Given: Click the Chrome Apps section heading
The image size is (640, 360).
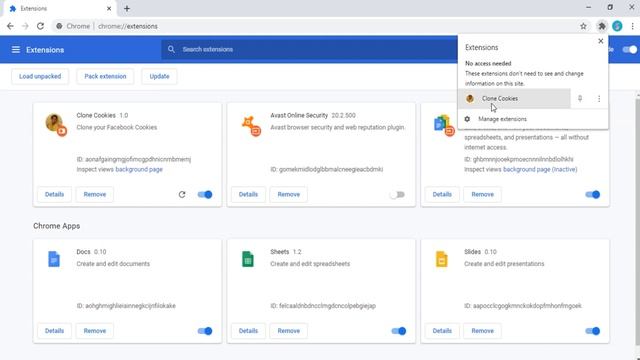Looking at the screenshot, I should [x=56, y=226].
